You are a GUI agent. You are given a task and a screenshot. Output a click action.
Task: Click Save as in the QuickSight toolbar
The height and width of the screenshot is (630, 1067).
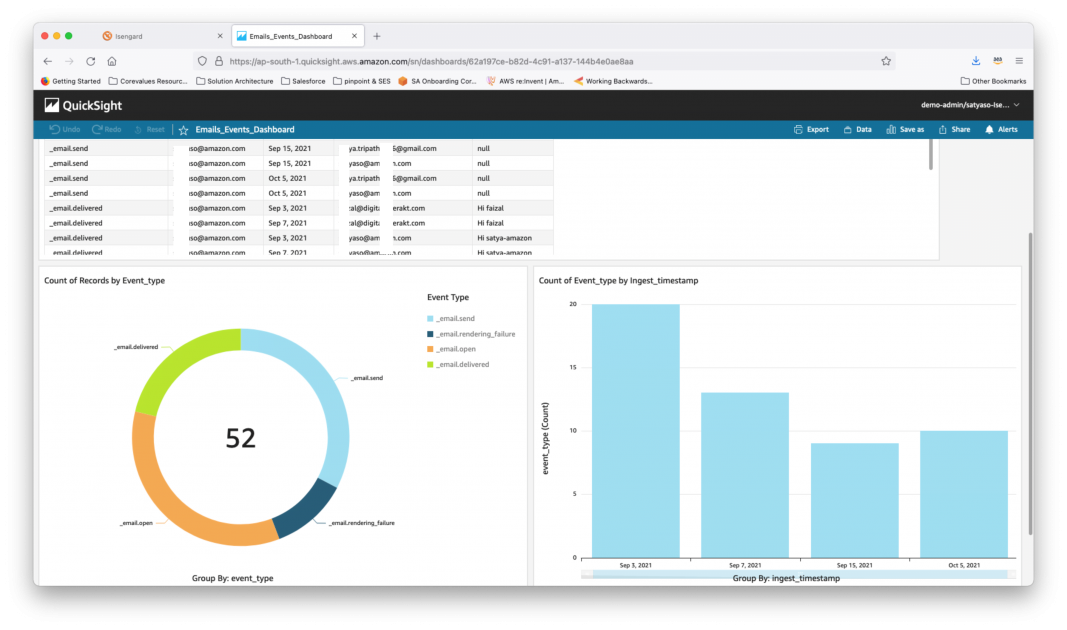[x=904, y=129]
